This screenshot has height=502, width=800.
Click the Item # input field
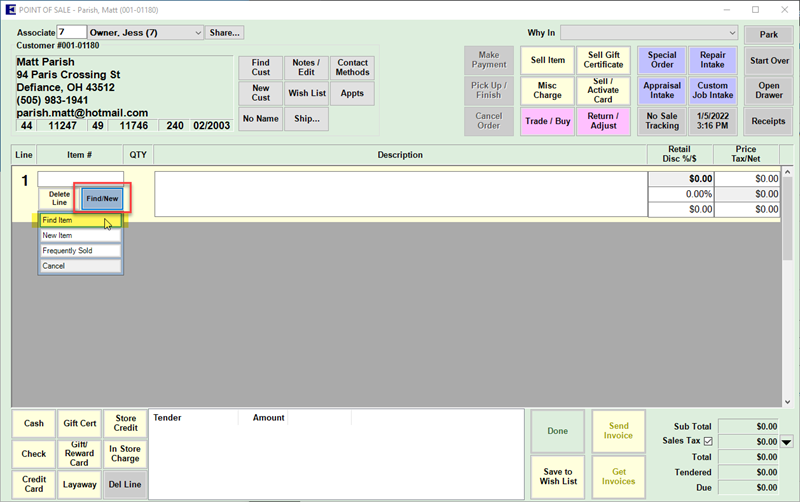[x=79, y=179]
